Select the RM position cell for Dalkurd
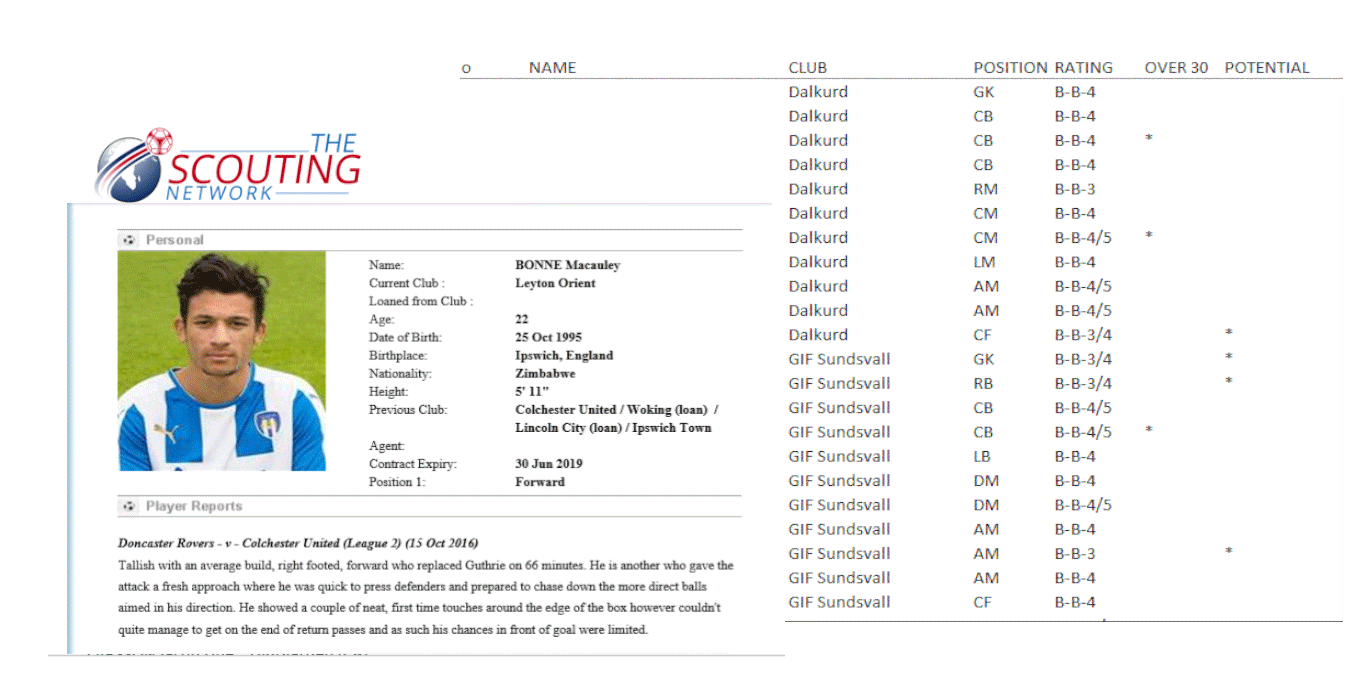This screenshot has height=700, width=1359. (986, 189)
